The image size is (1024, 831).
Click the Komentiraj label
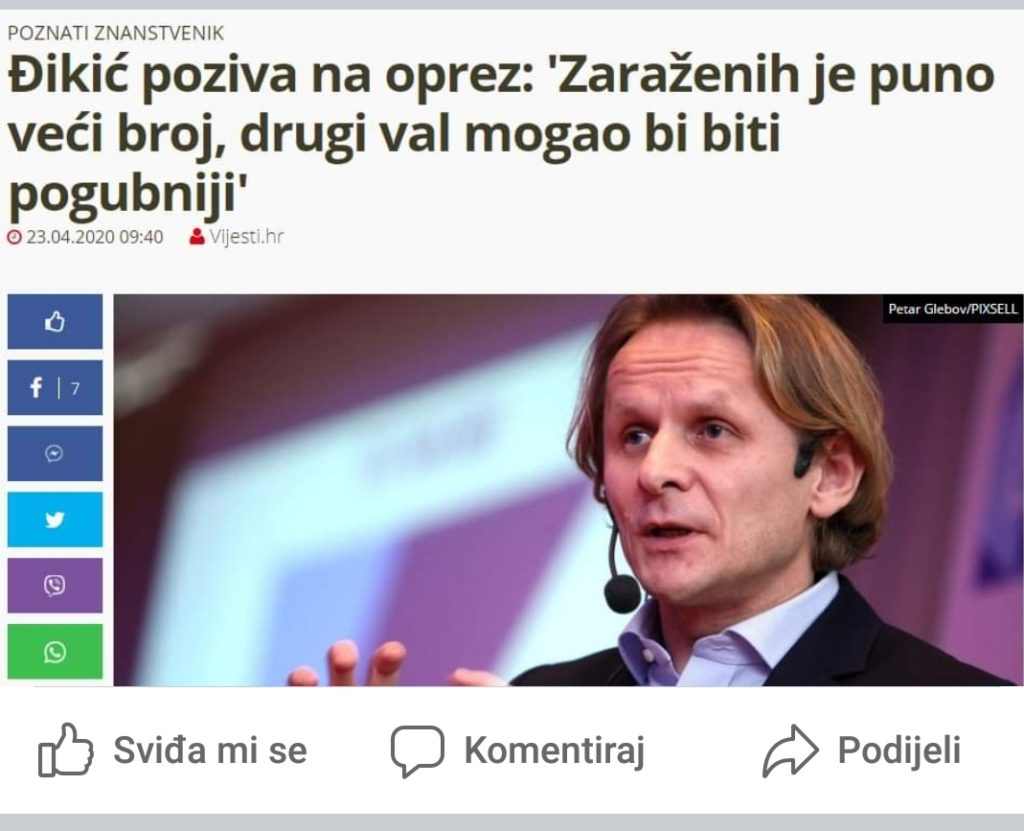(554, 751)
